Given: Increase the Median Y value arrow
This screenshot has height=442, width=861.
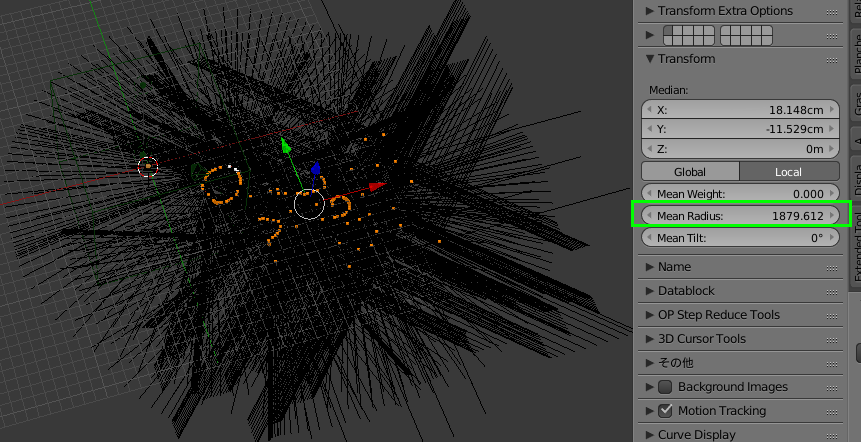Looking at the screenshot, I should 831,129.
